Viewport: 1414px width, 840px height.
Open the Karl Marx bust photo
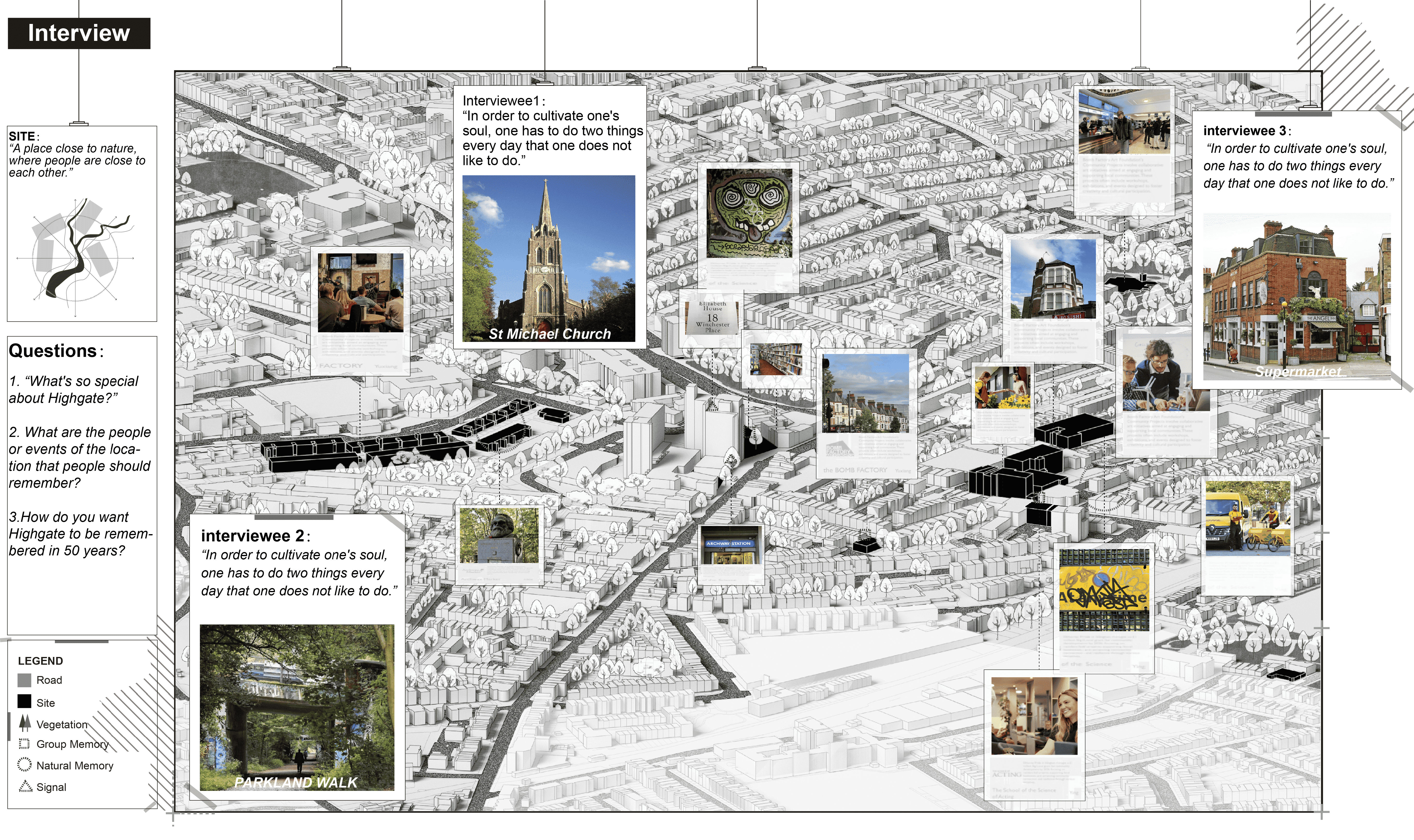coord(499,536)
